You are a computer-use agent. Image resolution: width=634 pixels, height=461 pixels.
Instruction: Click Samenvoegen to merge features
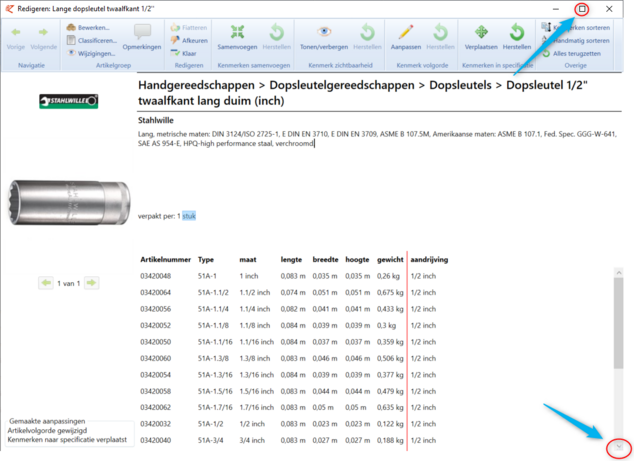[237, 37]
